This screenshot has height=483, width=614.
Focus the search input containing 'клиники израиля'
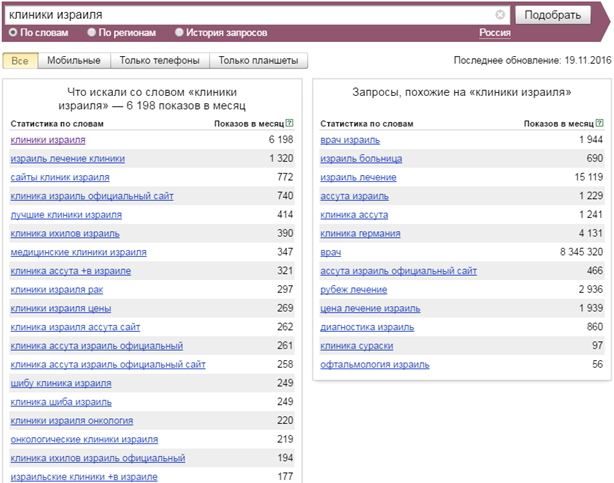251,15
